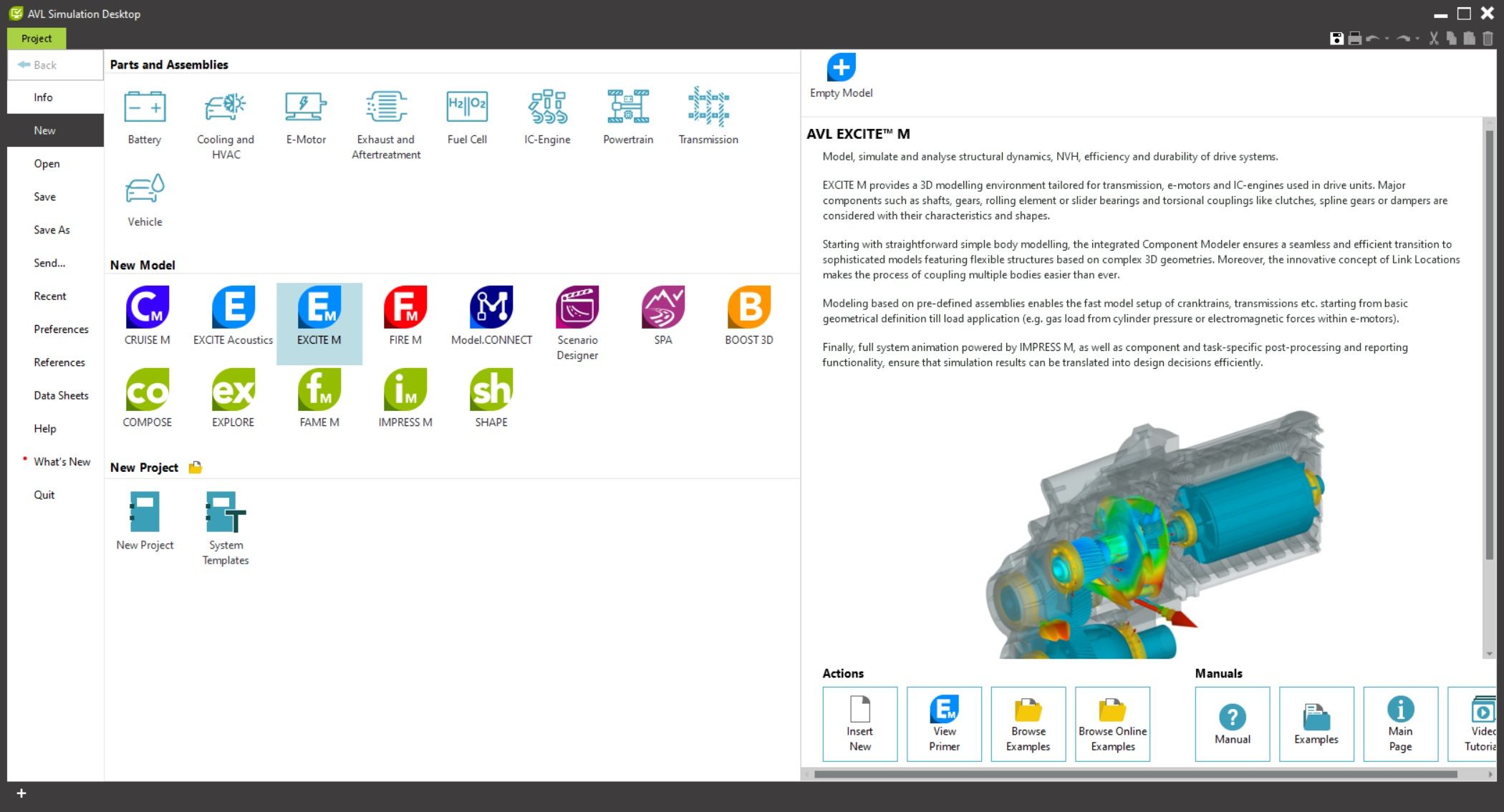Create a FAME M model
Image resolution: width=1504 pixels, height=812 pixels.
tap(319, 398)
